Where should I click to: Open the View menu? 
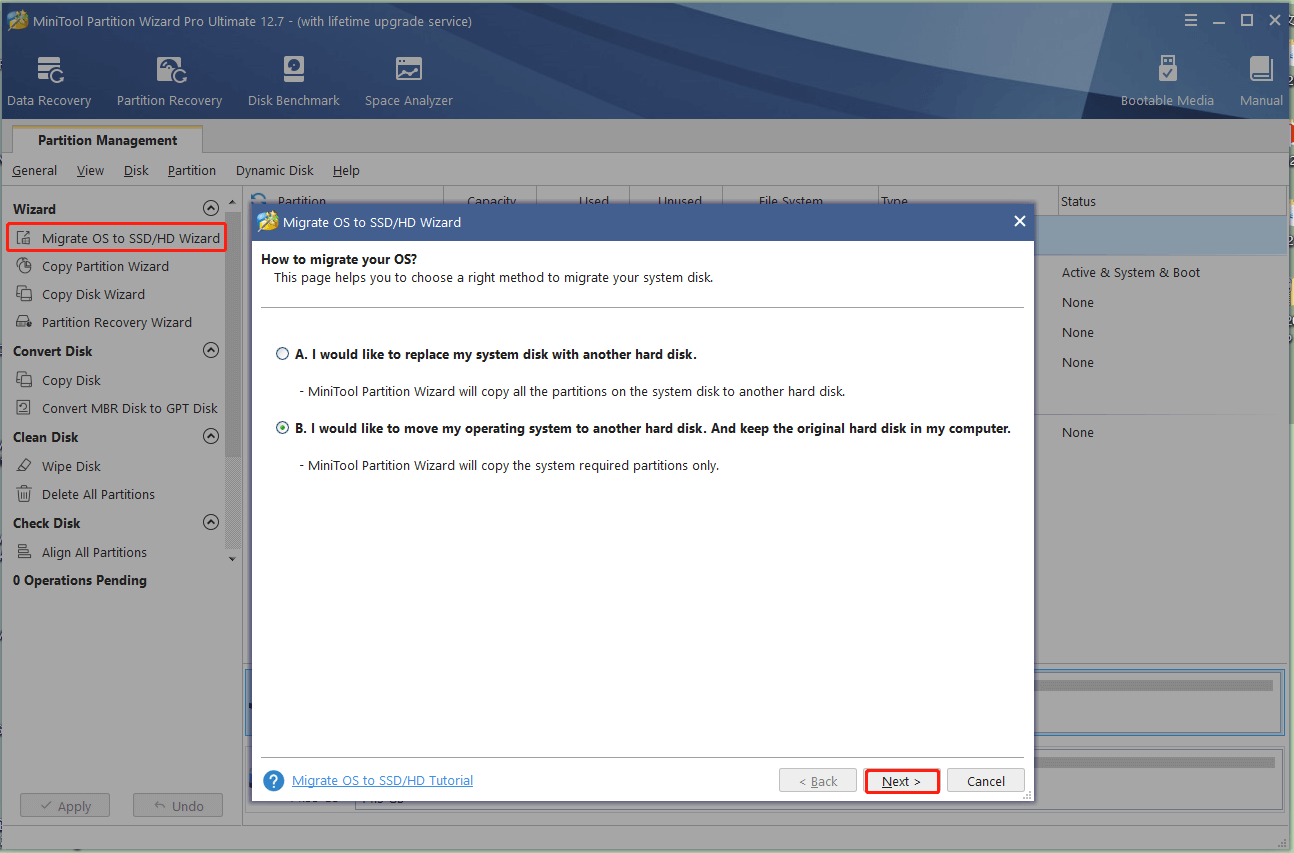point(90,171)
